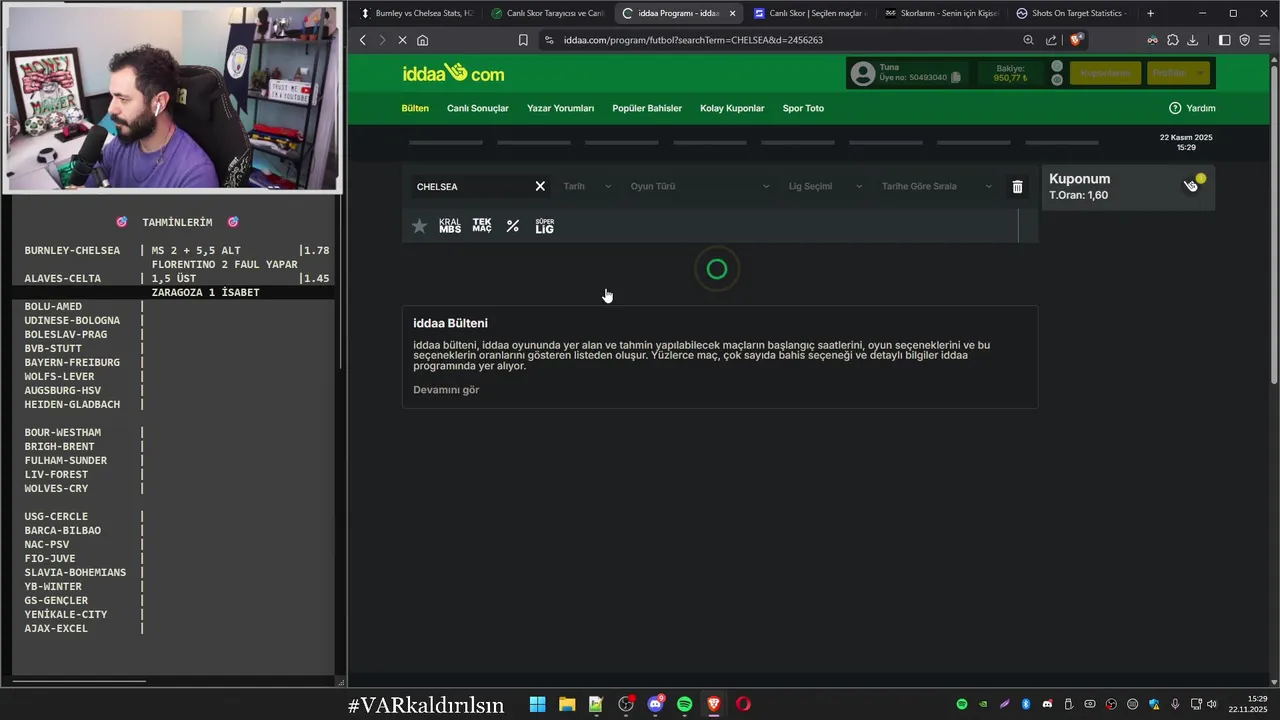The width and height of the screenshot is (1280, 720).
Task: Click the Brave taskbar icon
Action: point(714,704)
